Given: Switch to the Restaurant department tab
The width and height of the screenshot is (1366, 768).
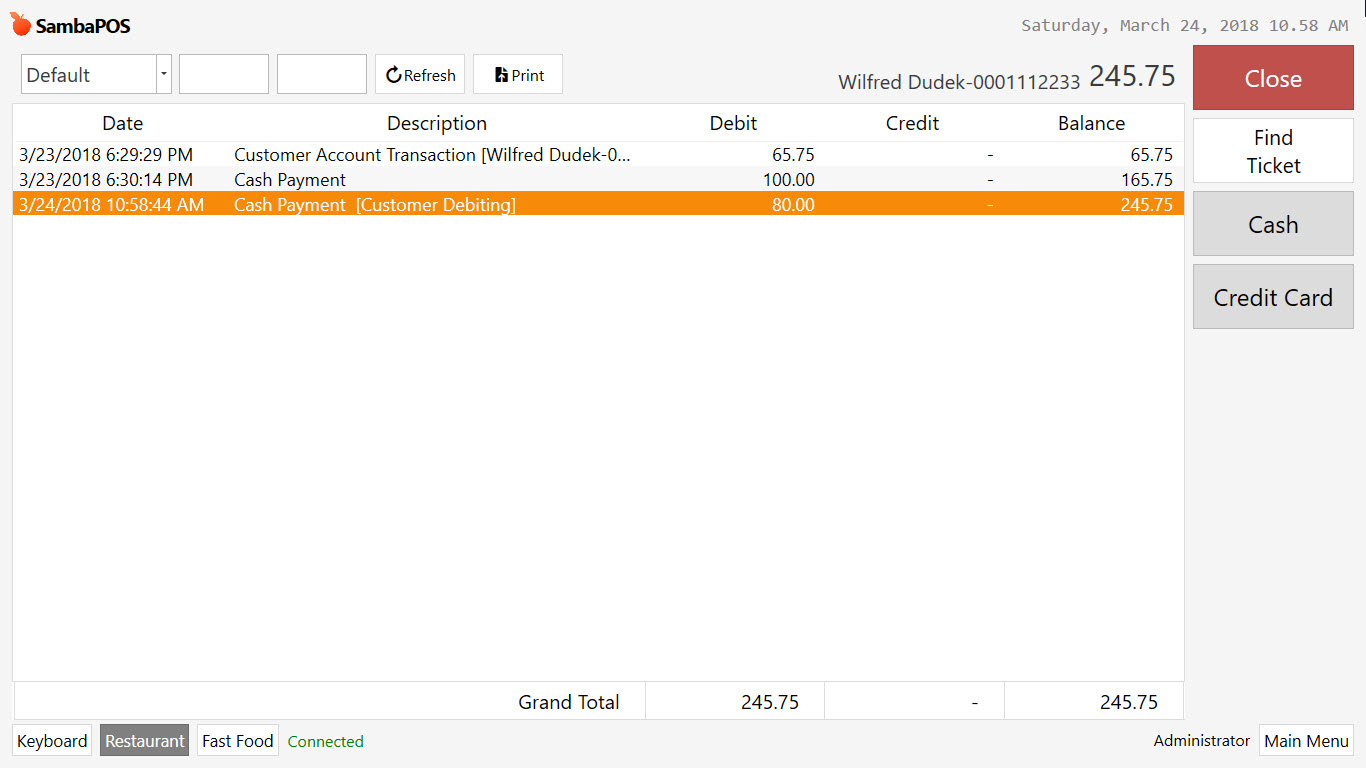Looking at the screenshot, I should pyautogui.click(x=144, y=741).
